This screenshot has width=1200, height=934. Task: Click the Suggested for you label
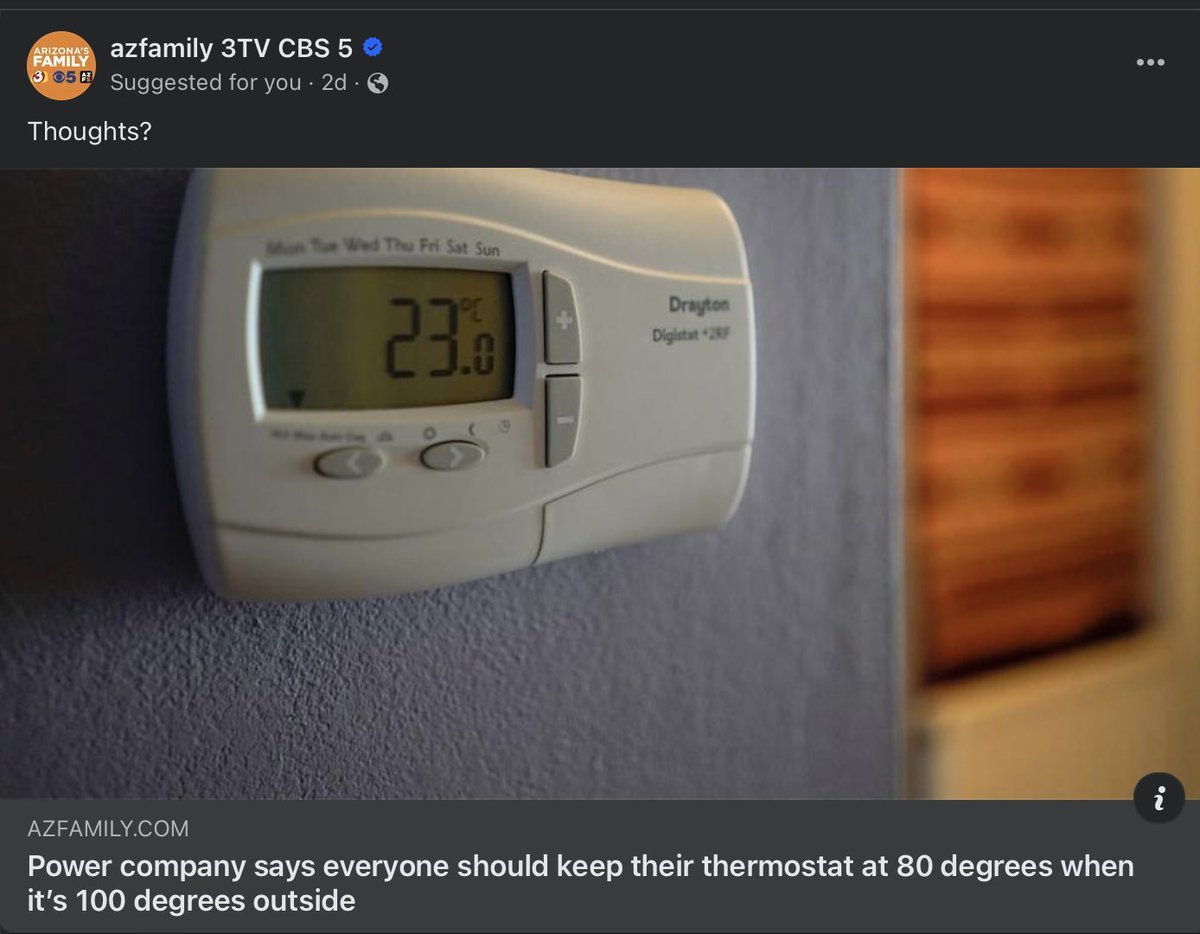point(205,83)
